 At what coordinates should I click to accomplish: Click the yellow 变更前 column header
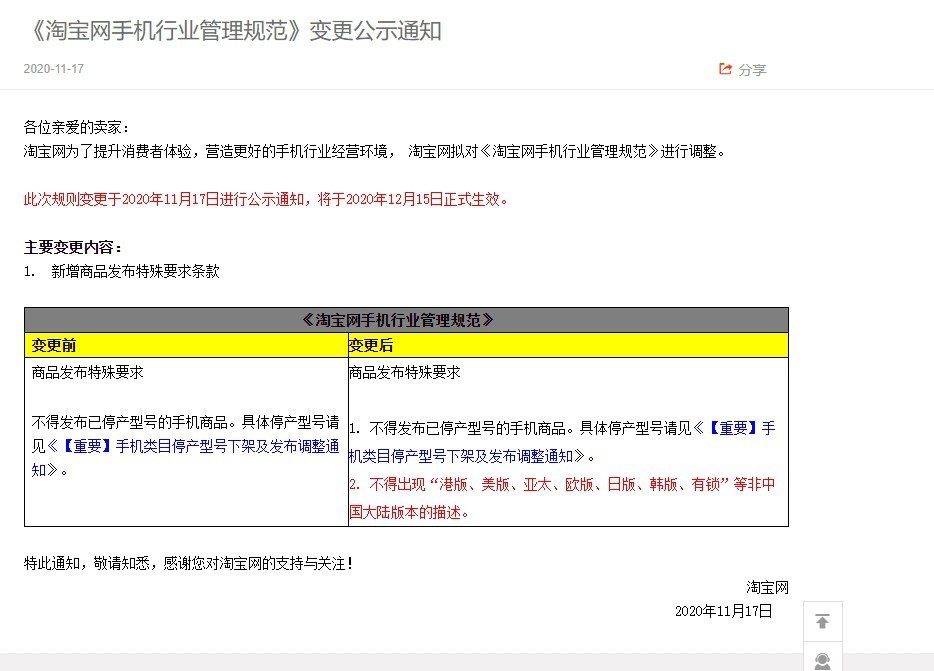pyautogui.click(x=54, y=346)
